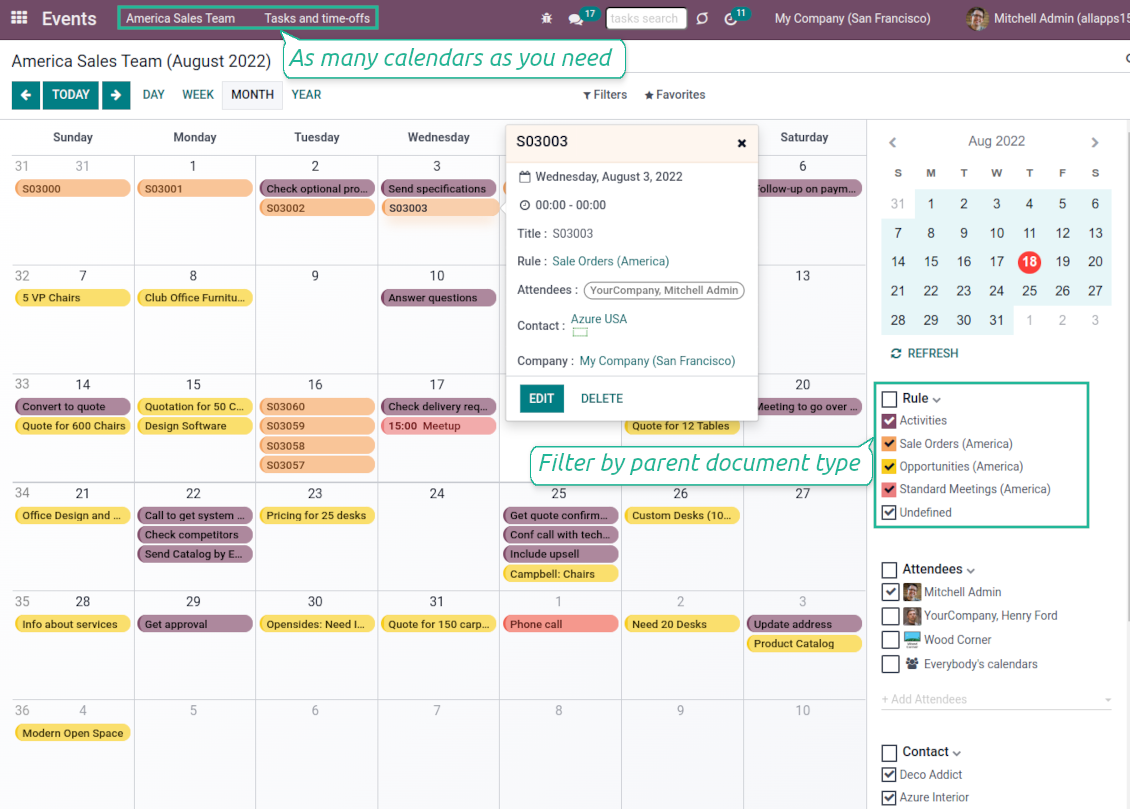Check Everybody's calendars checkbox
The height and width of the screenshot is (809, 1130).
pos(891,663)
